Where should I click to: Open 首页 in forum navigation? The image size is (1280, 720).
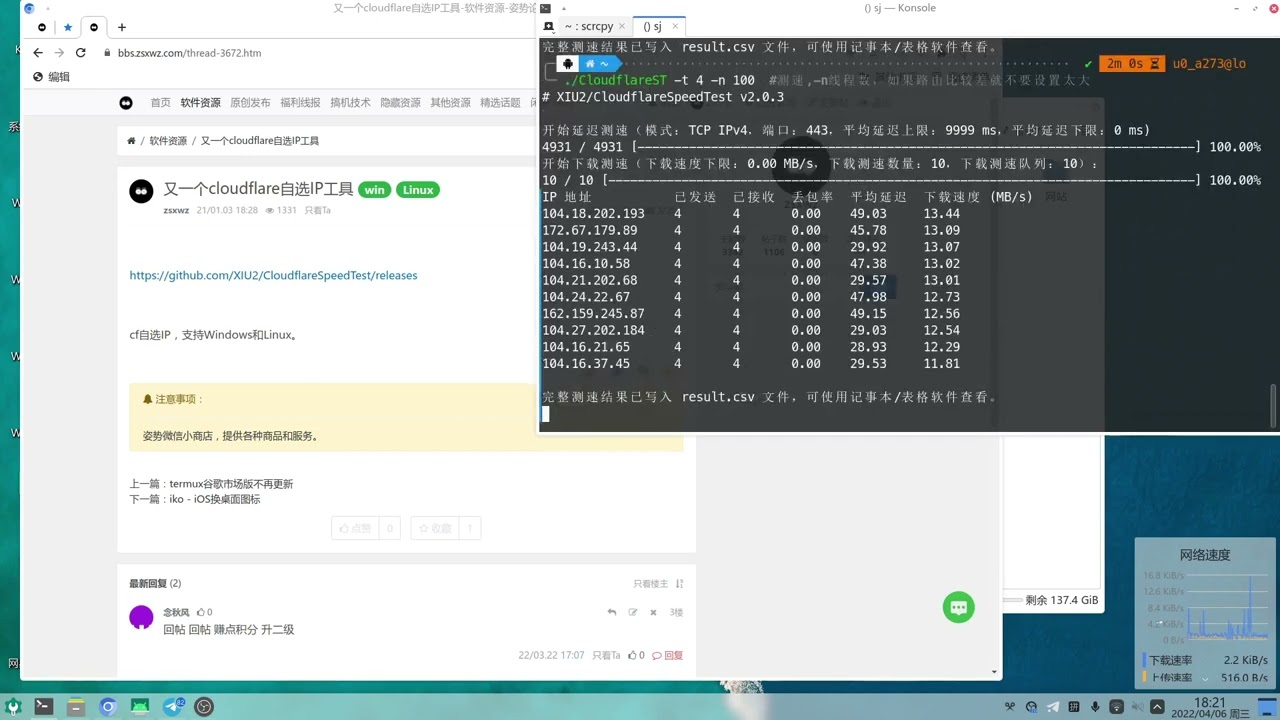(x=160, y=103)
